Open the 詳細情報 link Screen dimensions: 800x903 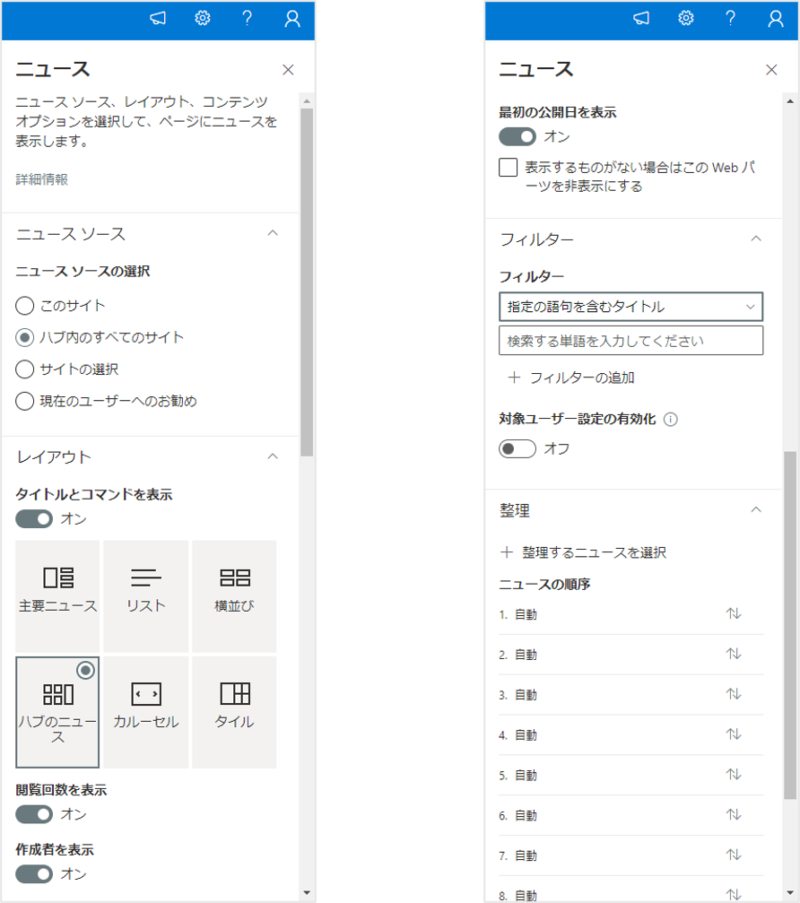point(42,179)
